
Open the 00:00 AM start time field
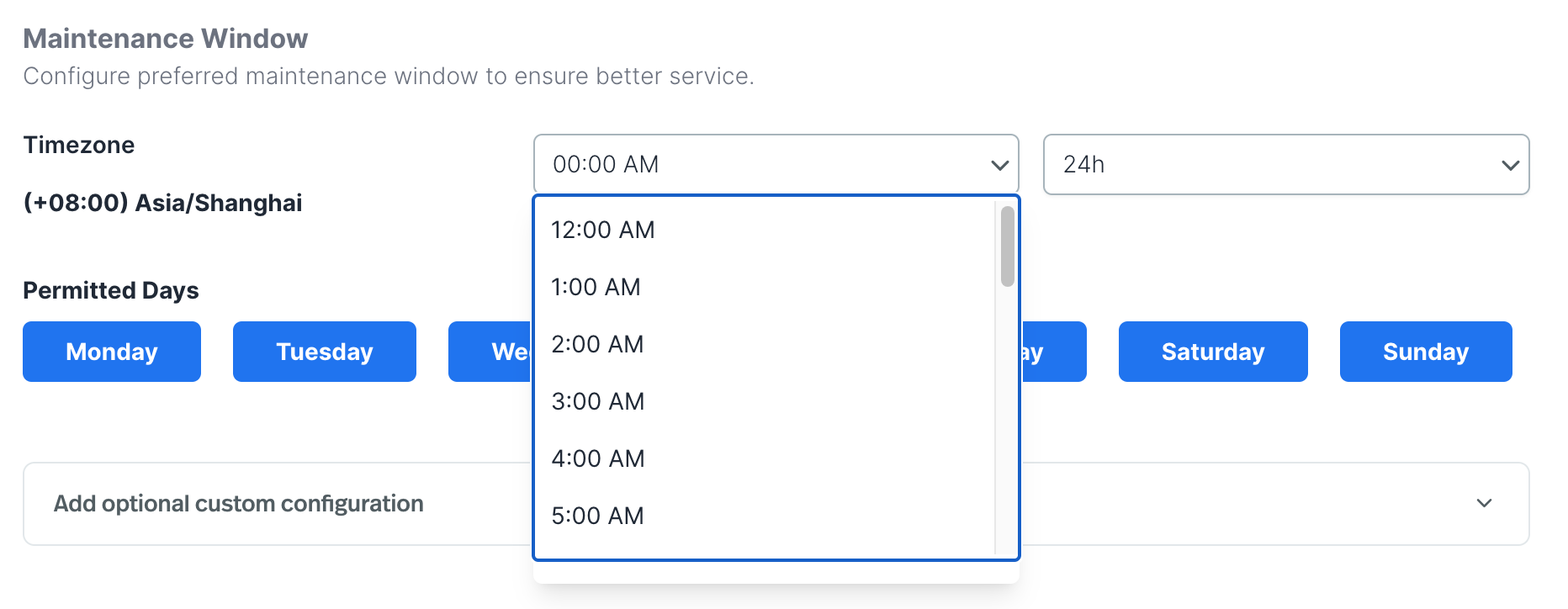[x=757, y=165]
